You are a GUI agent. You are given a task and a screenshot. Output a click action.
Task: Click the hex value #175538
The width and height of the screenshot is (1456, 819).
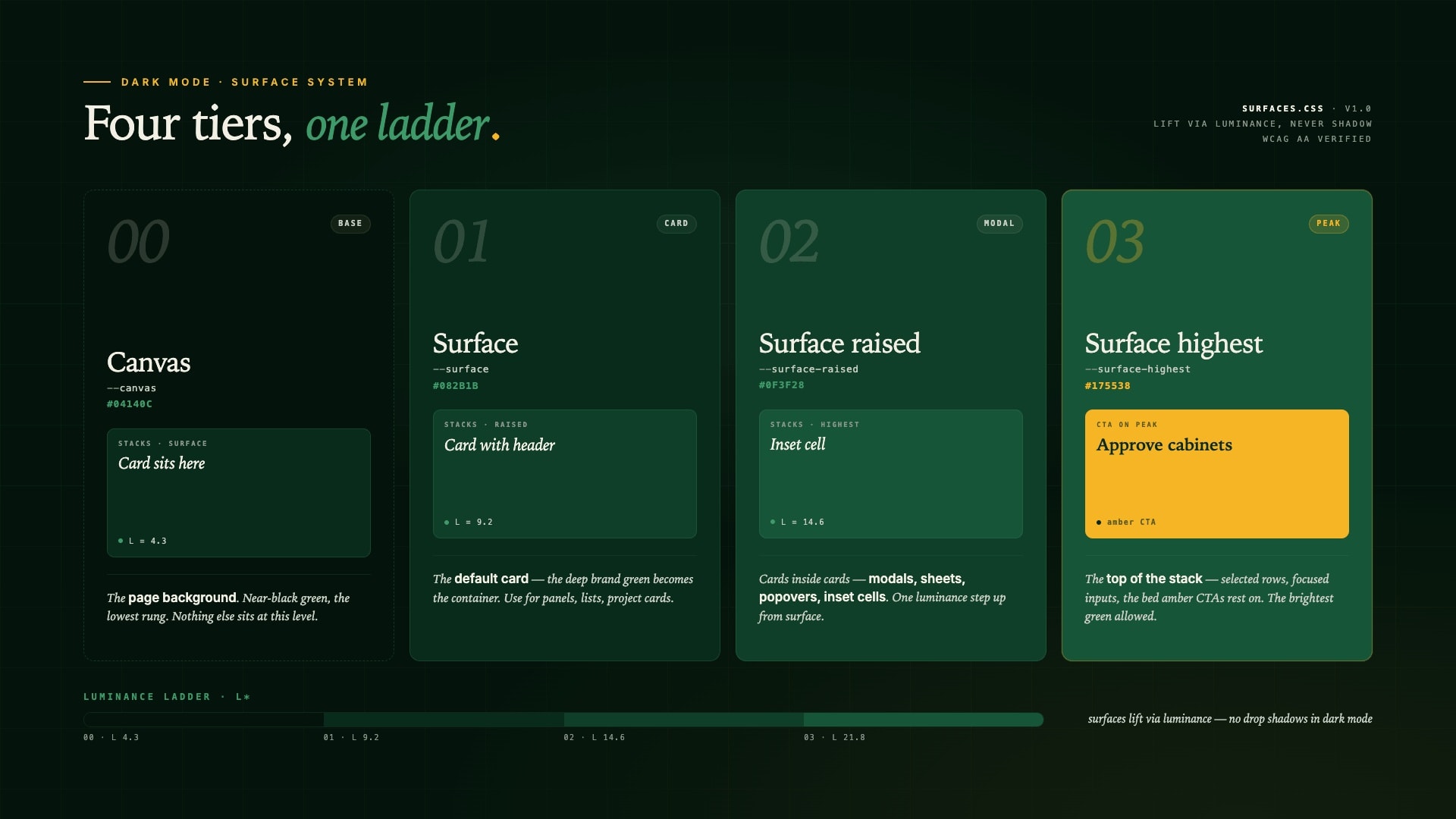(x=1108, y=386)
